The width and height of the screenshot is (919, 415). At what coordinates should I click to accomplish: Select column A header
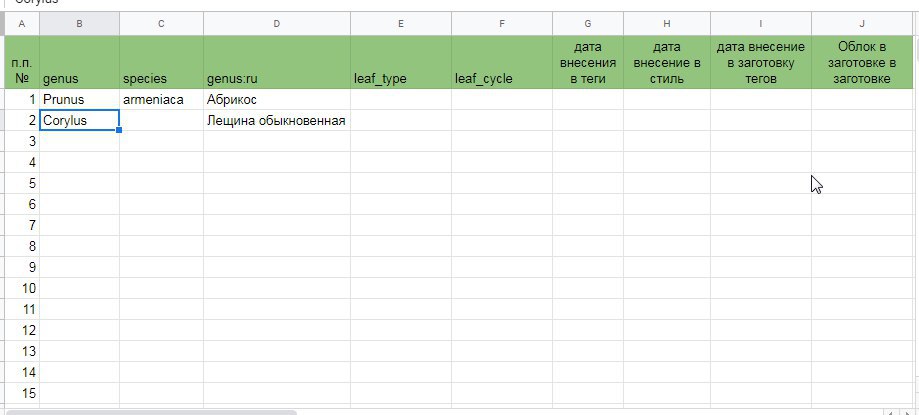(22, 23)
